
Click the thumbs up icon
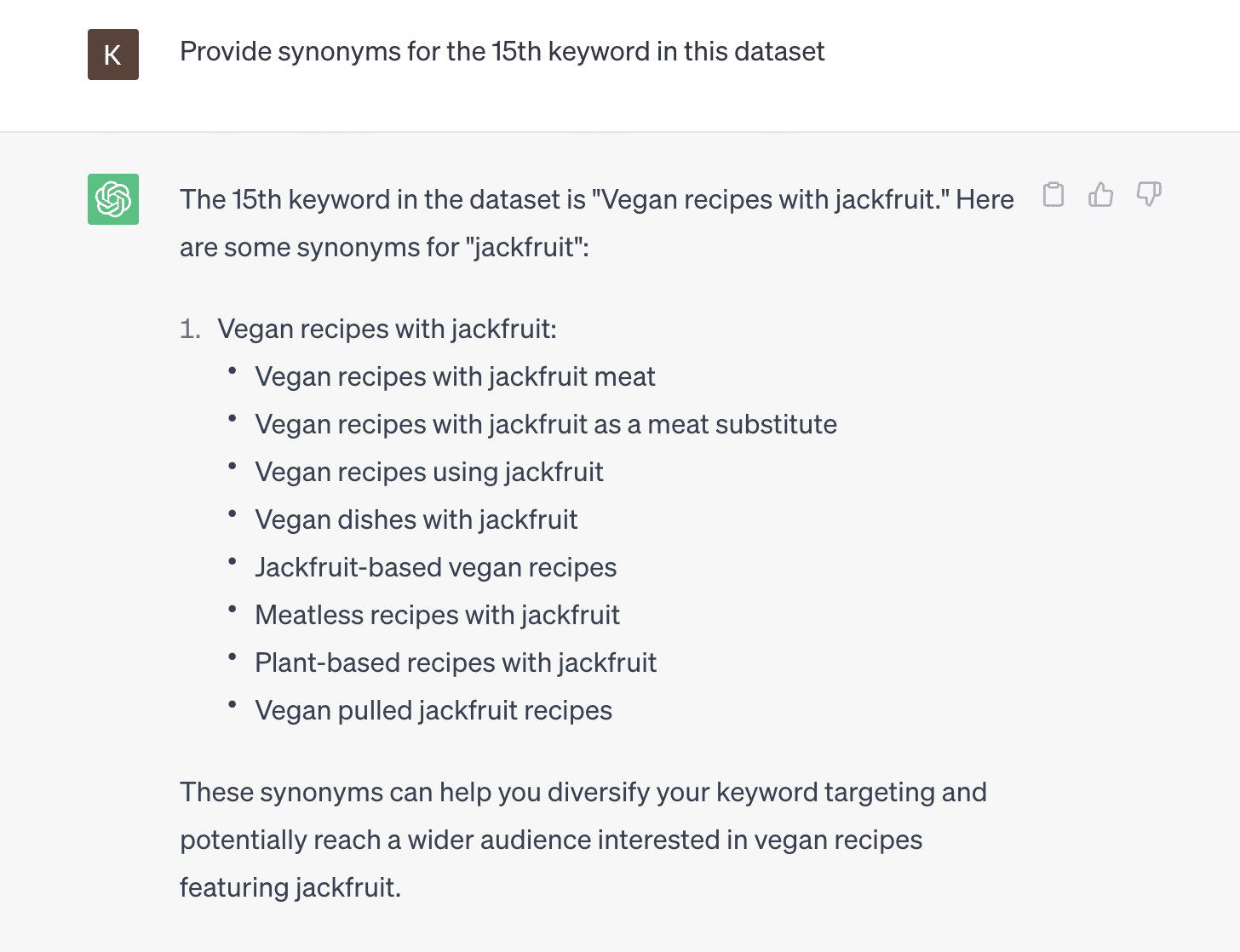(1101, 195)
